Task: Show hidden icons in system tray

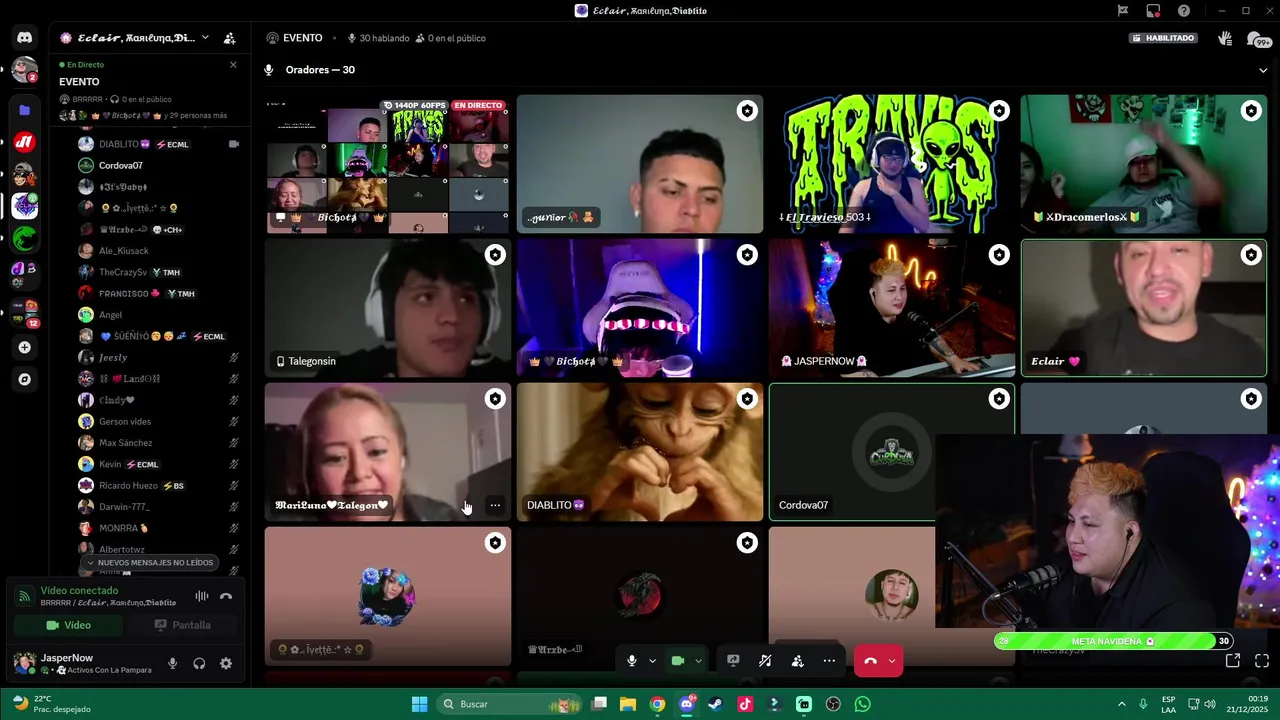Action: click(x=1121, y=704)
